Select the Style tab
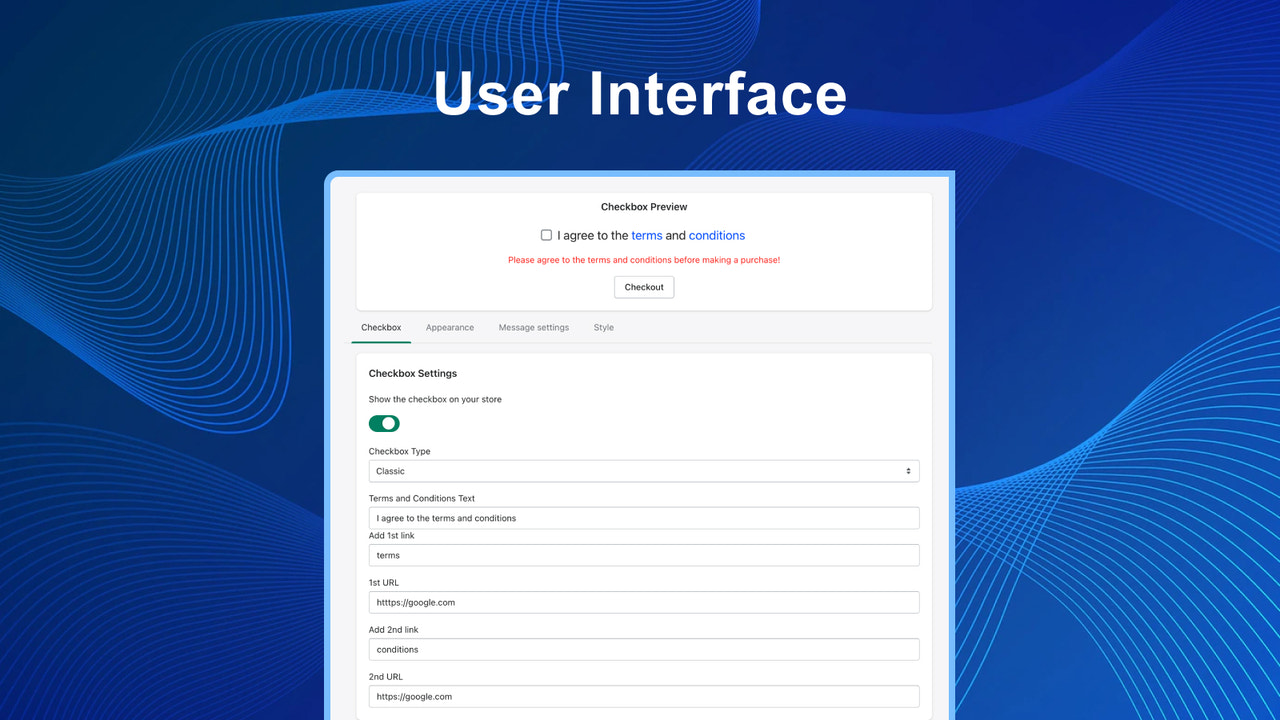 point(603,327)
